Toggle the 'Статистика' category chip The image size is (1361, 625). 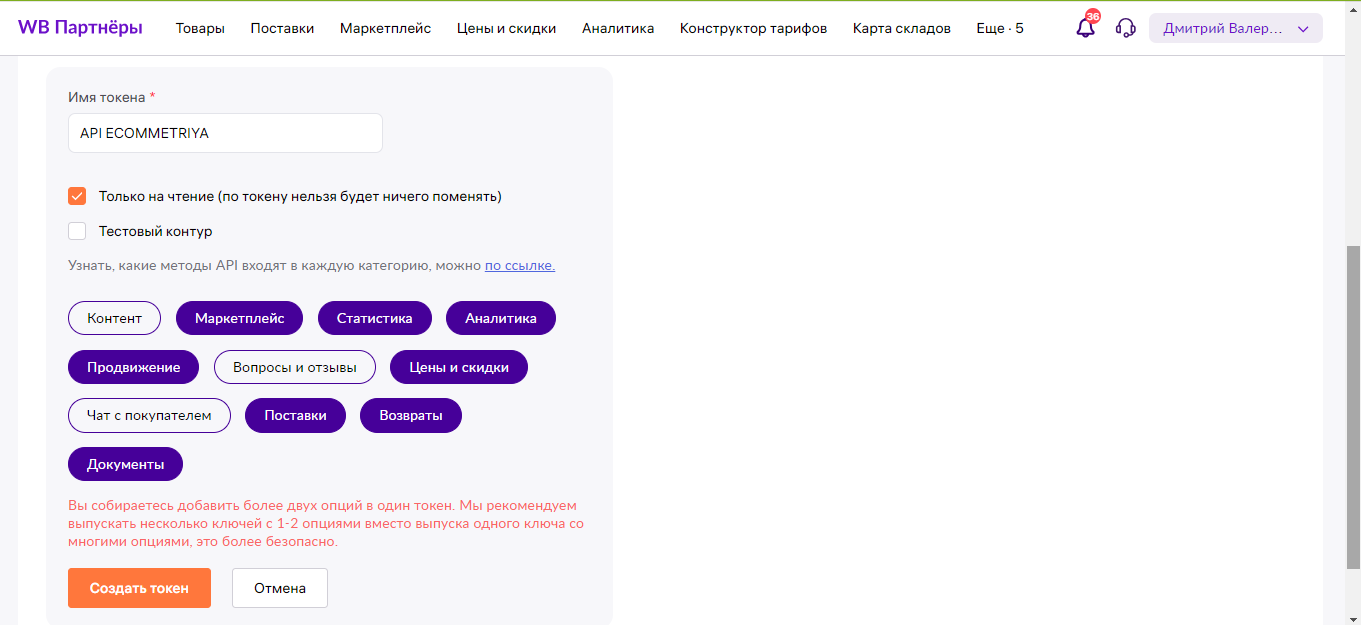(374, 318)
